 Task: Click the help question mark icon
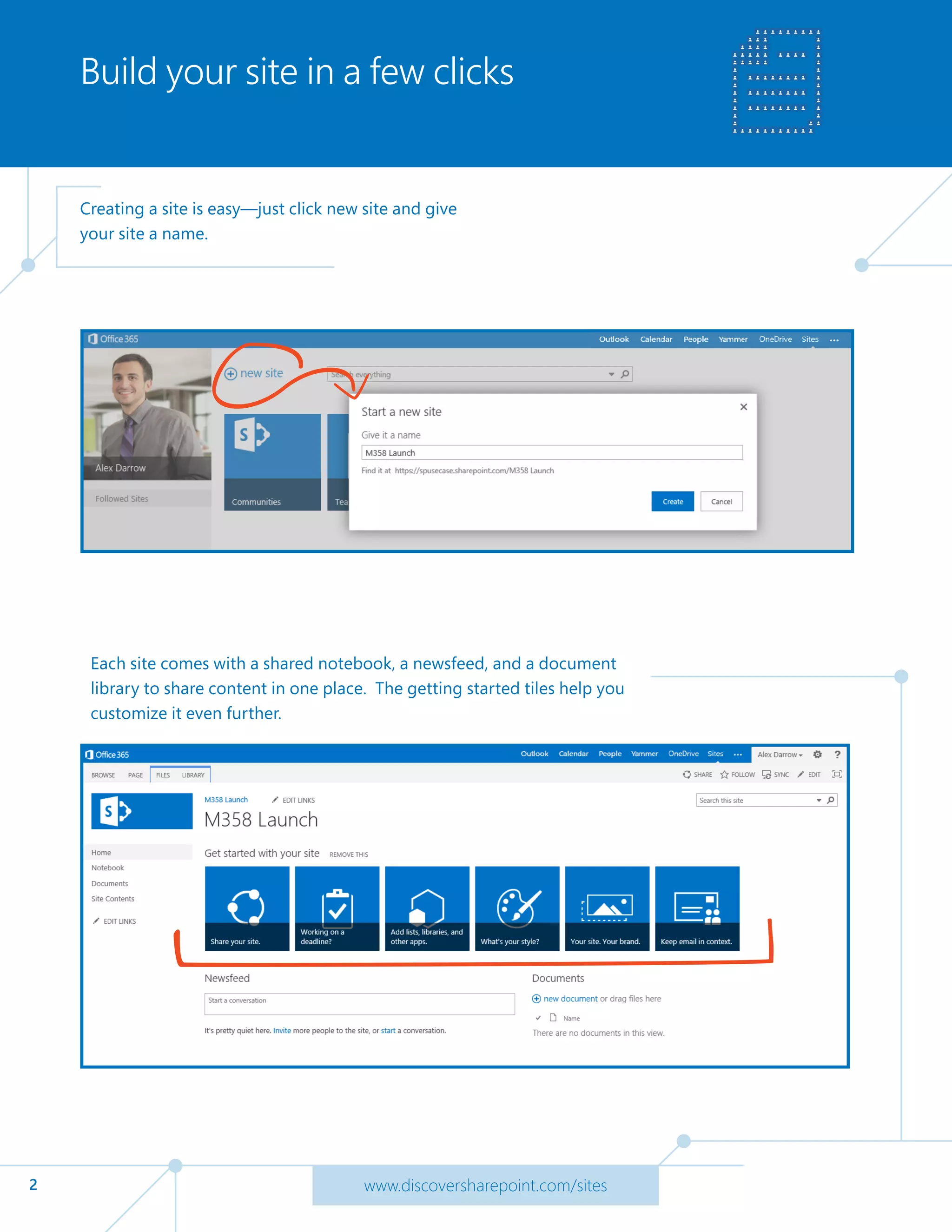(838, 755)
